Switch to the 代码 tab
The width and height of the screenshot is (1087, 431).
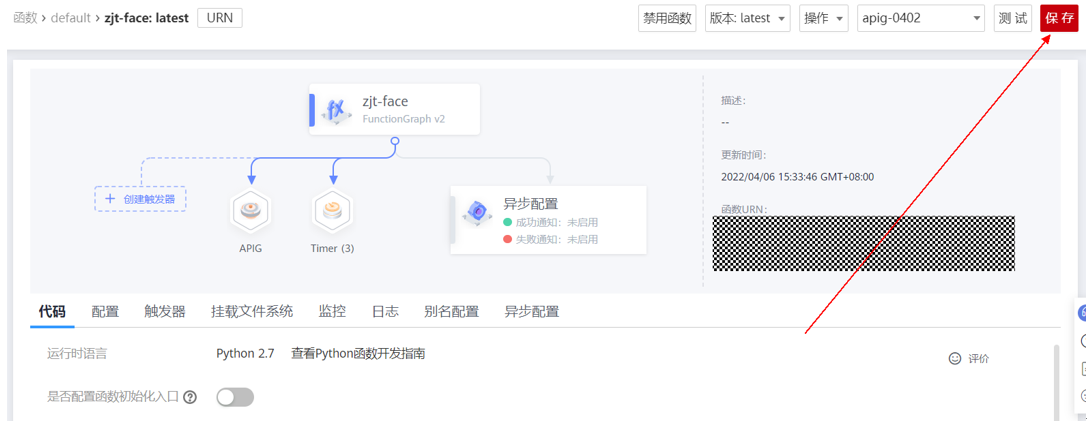pos(52,312)
